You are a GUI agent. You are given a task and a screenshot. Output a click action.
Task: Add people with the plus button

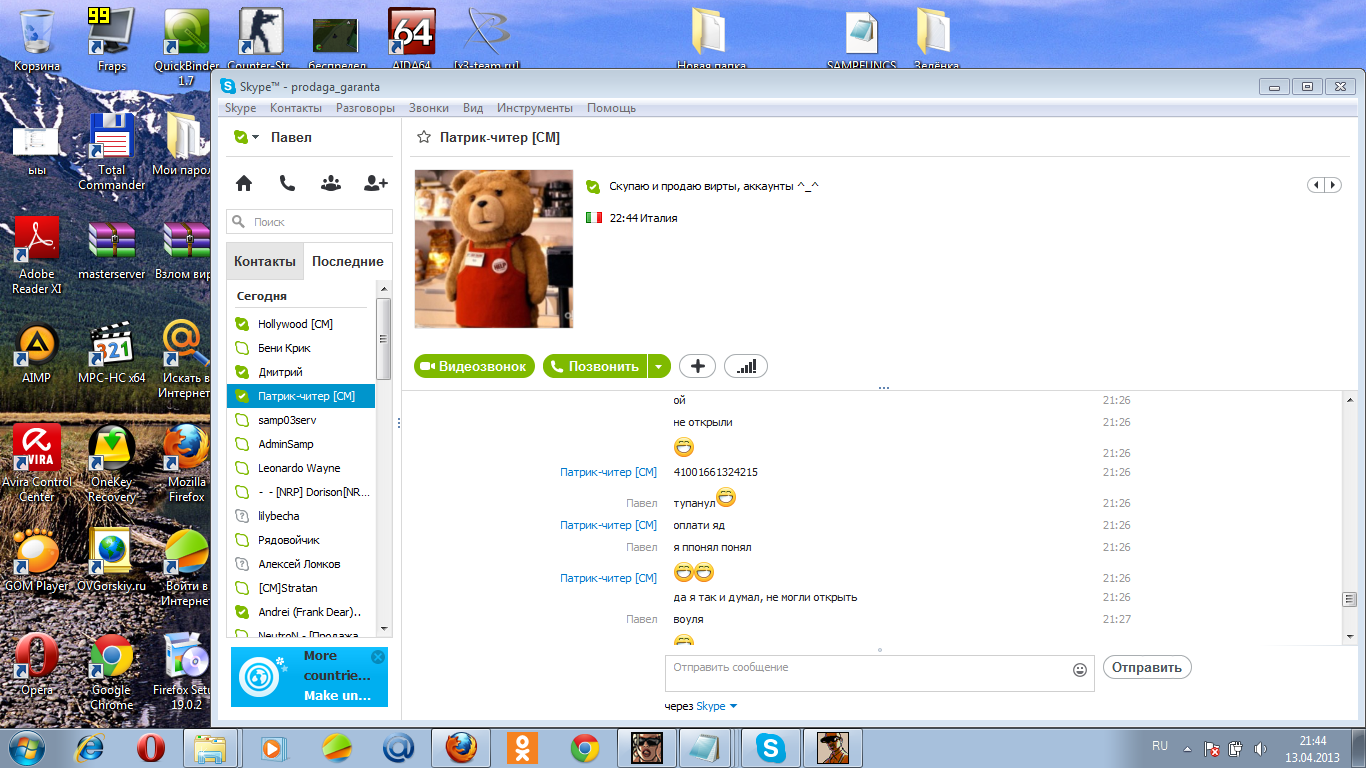point(697,366)
